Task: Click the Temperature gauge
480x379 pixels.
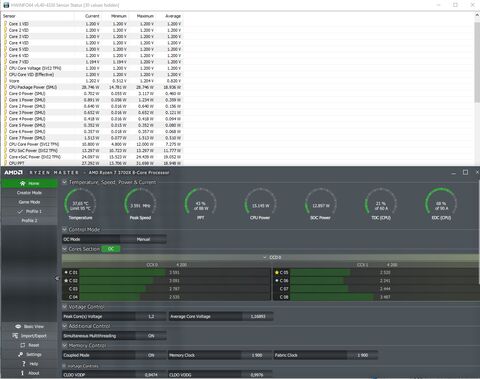Action: click(x=80, y=204)
